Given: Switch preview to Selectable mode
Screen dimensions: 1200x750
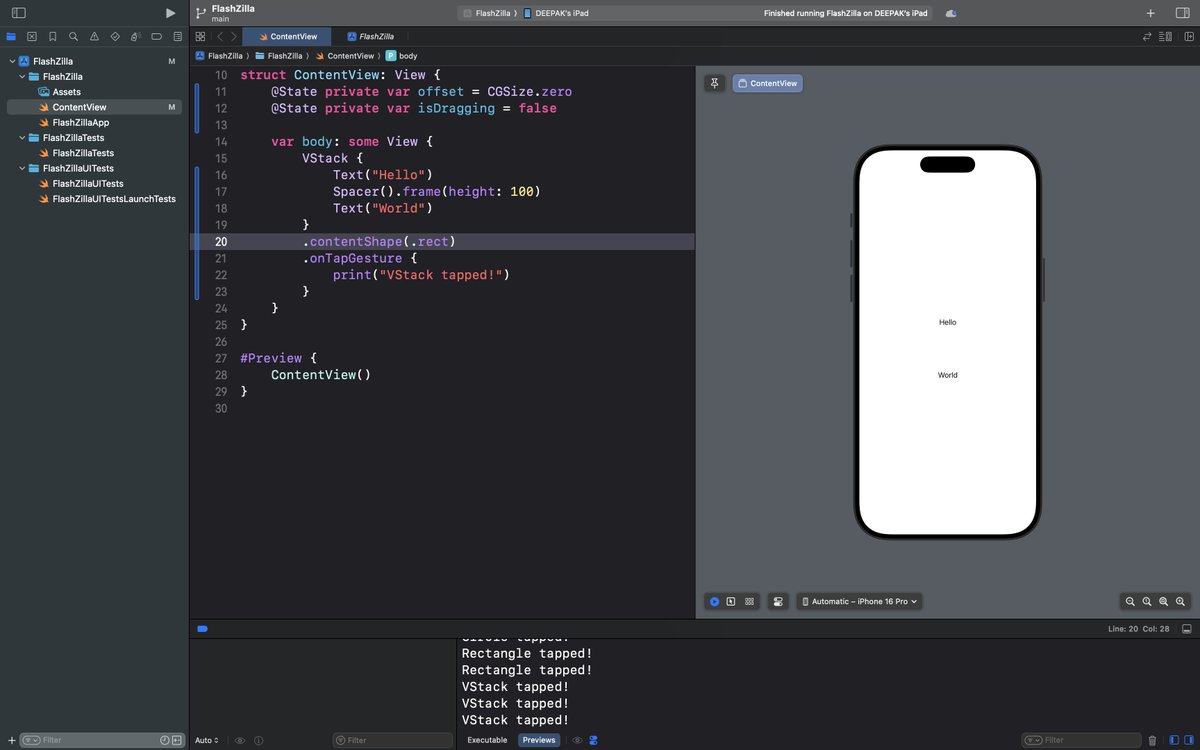Looking at the screenshot, I should [731, 601].
